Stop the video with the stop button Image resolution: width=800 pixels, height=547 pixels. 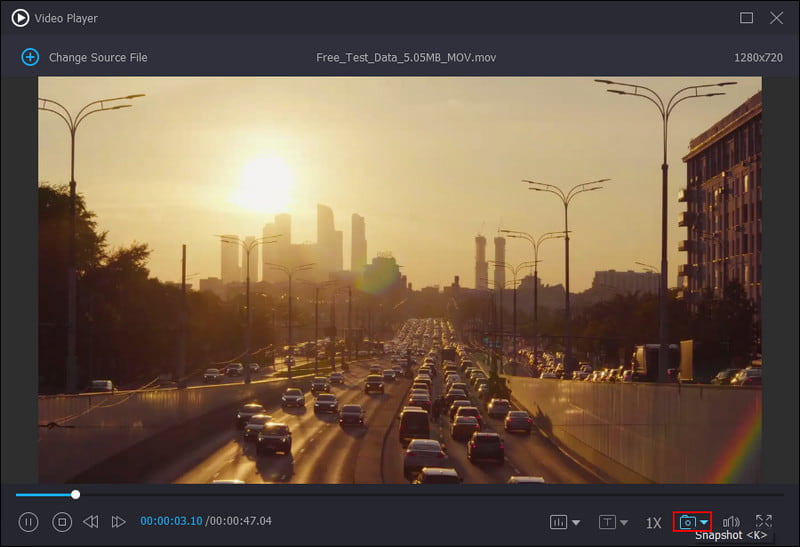[x=62, y=521]
